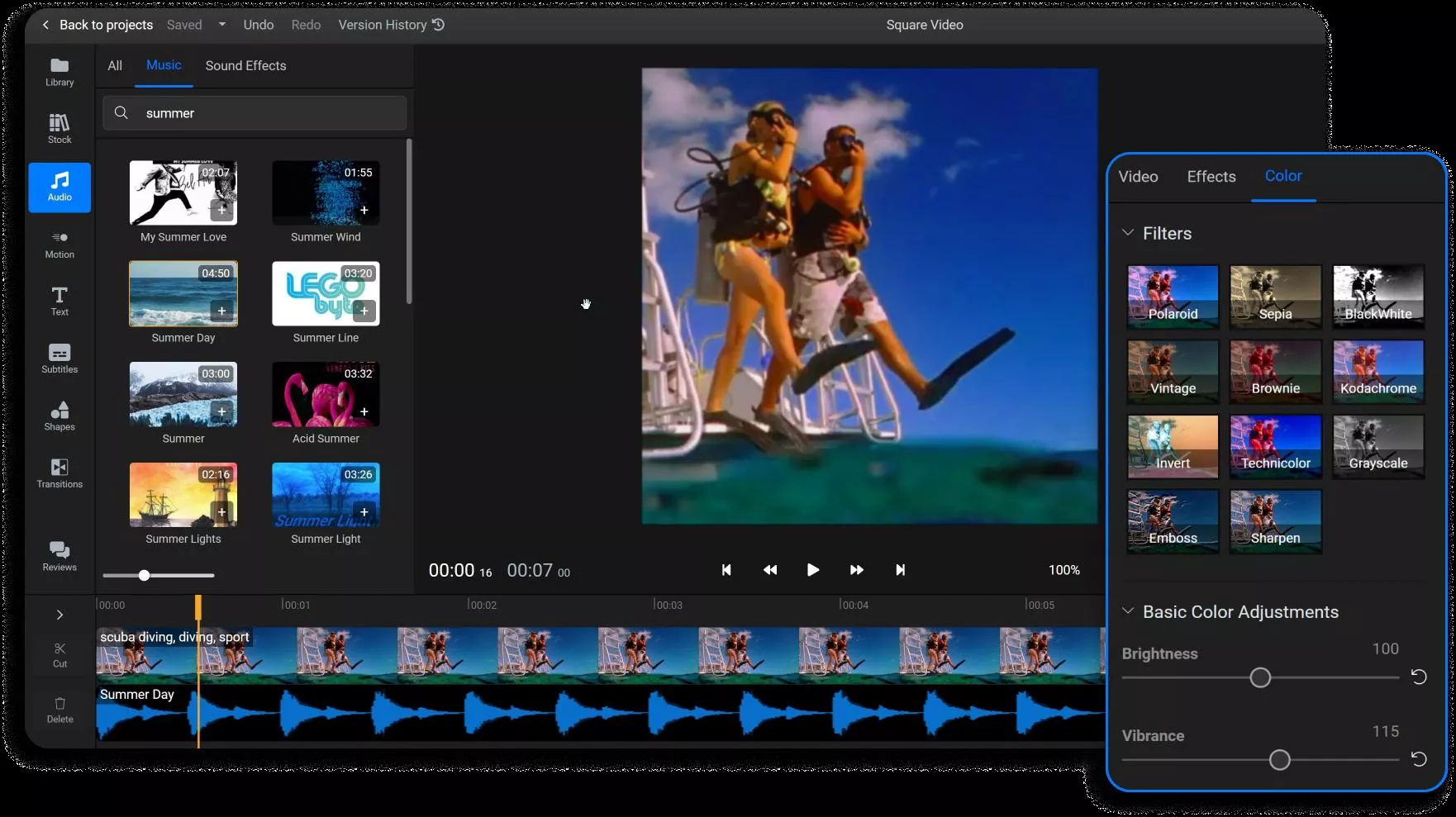Select the Audio tool in the sidebar
The image size is (1456, 817).
pos(59,187)
